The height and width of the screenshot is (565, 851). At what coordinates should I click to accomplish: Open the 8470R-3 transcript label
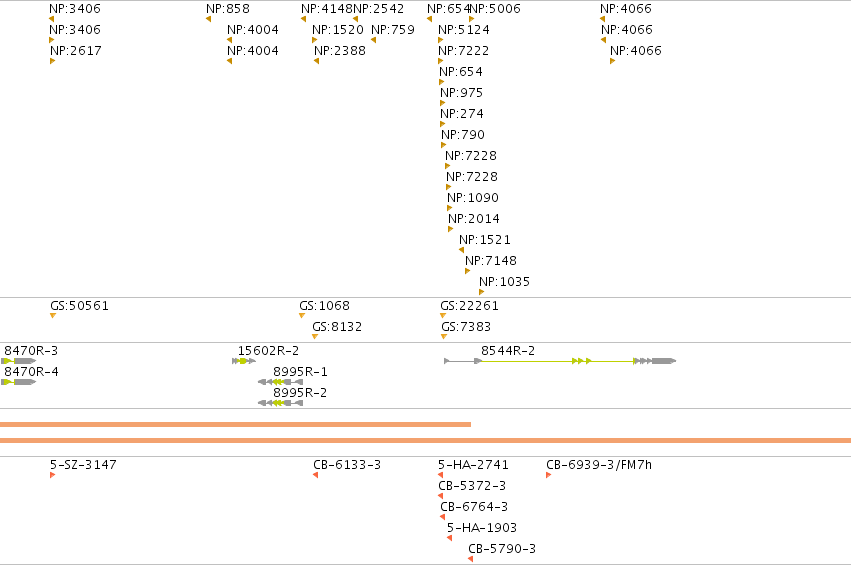(31, 351)
